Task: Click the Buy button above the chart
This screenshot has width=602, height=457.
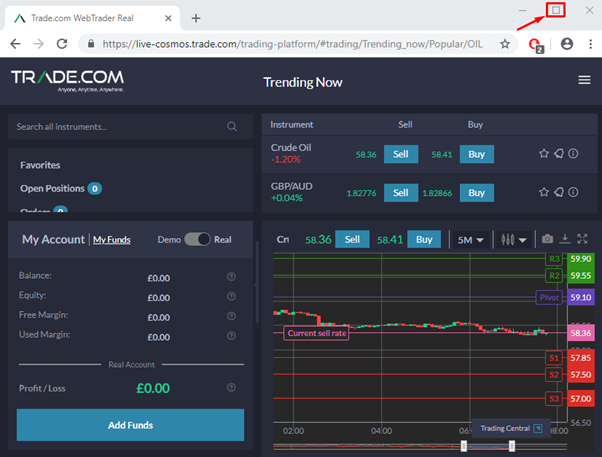Action: [x=424, y=239]
